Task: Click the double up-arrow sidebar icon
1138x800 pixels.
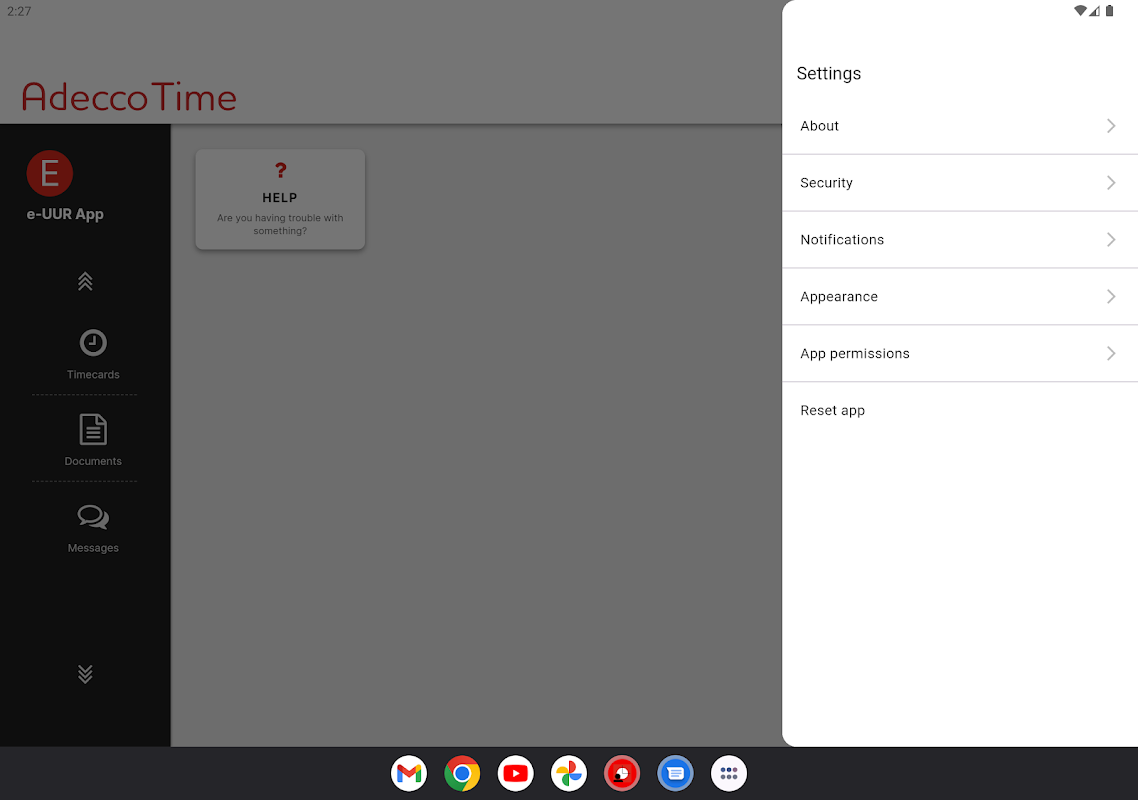Action: pyautogui.click(x=85, y=282)
